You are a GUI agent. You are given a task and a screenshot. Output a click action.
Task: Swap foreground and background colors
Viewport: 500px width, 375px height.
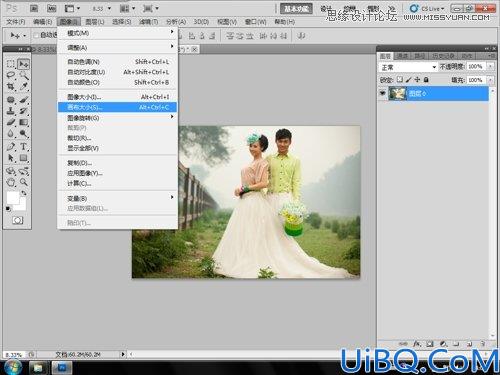[24, 193]
